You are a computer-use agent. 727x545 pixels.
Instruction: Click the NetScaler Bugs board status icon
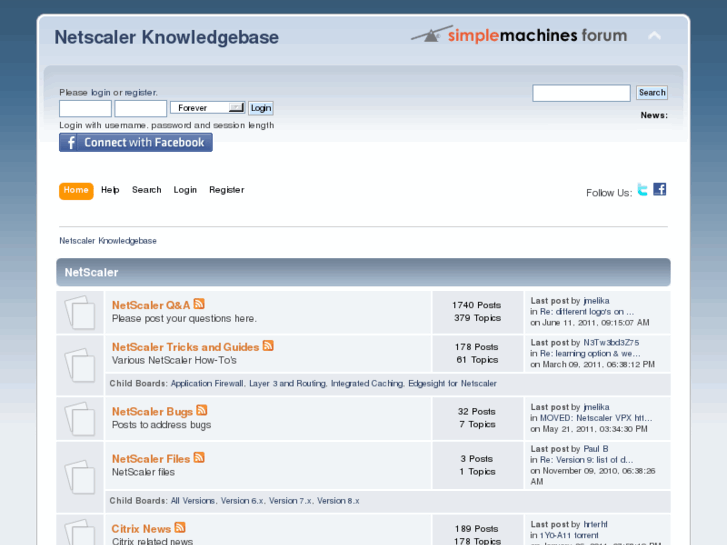pyautogui.click(x=80, y=419)
